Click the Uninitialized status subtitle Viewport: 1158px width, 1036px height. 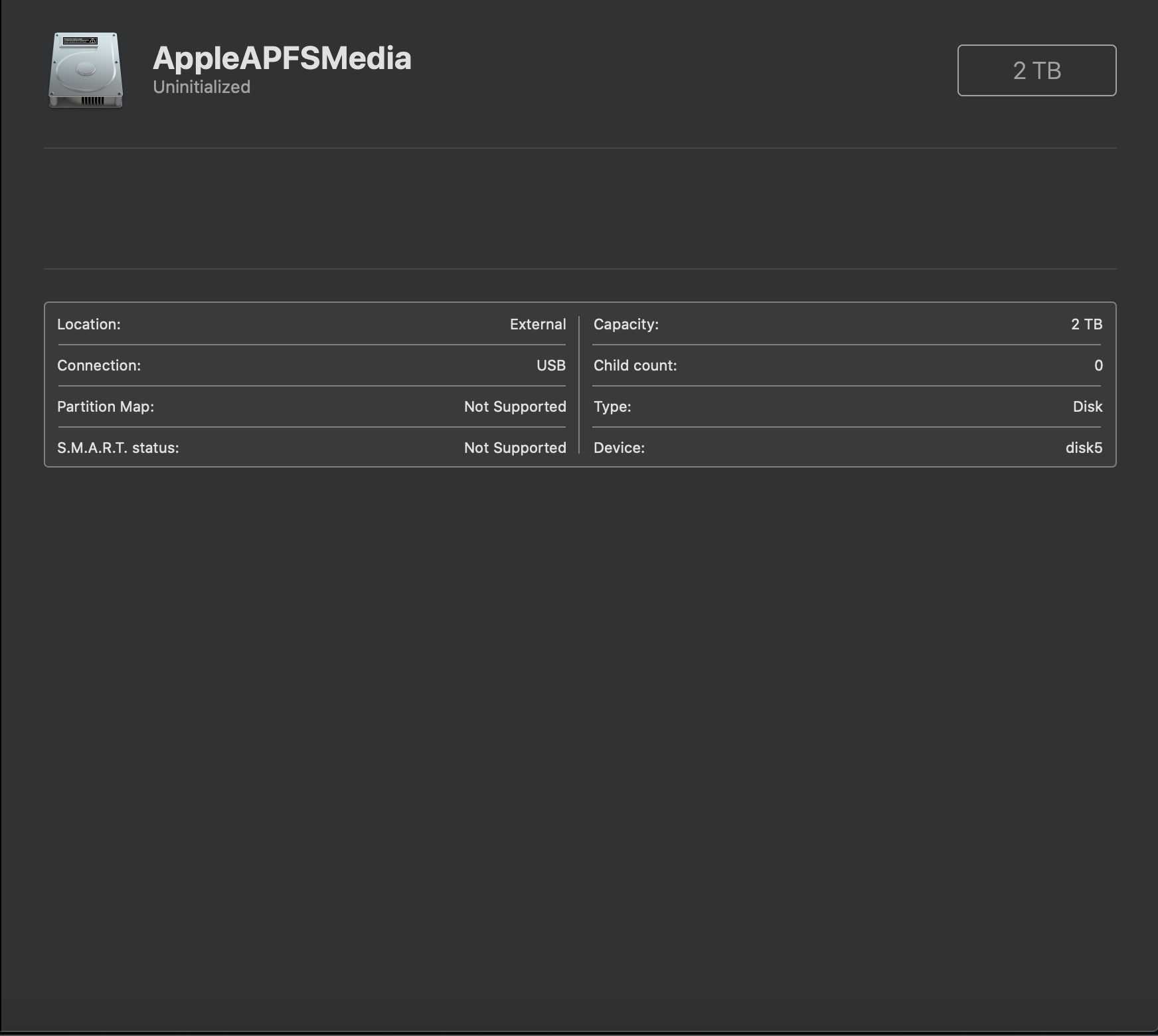201,87
